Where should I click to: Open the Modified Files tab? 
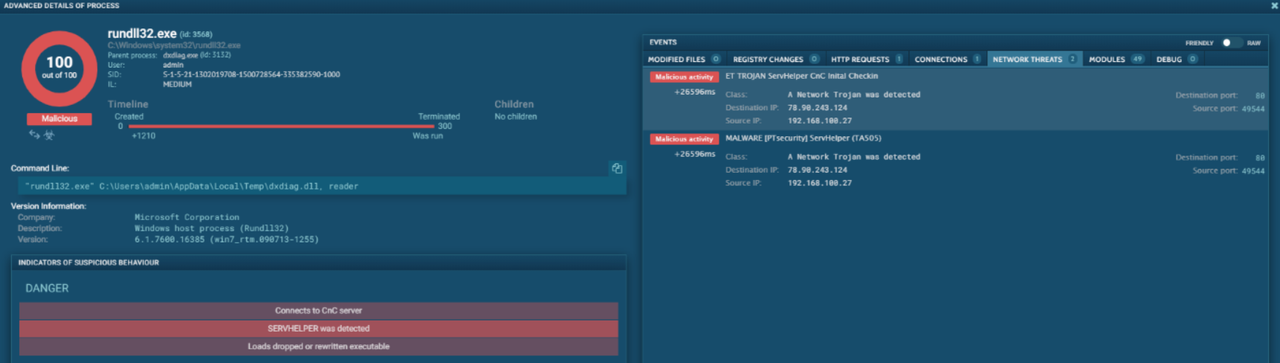[684, 59]
